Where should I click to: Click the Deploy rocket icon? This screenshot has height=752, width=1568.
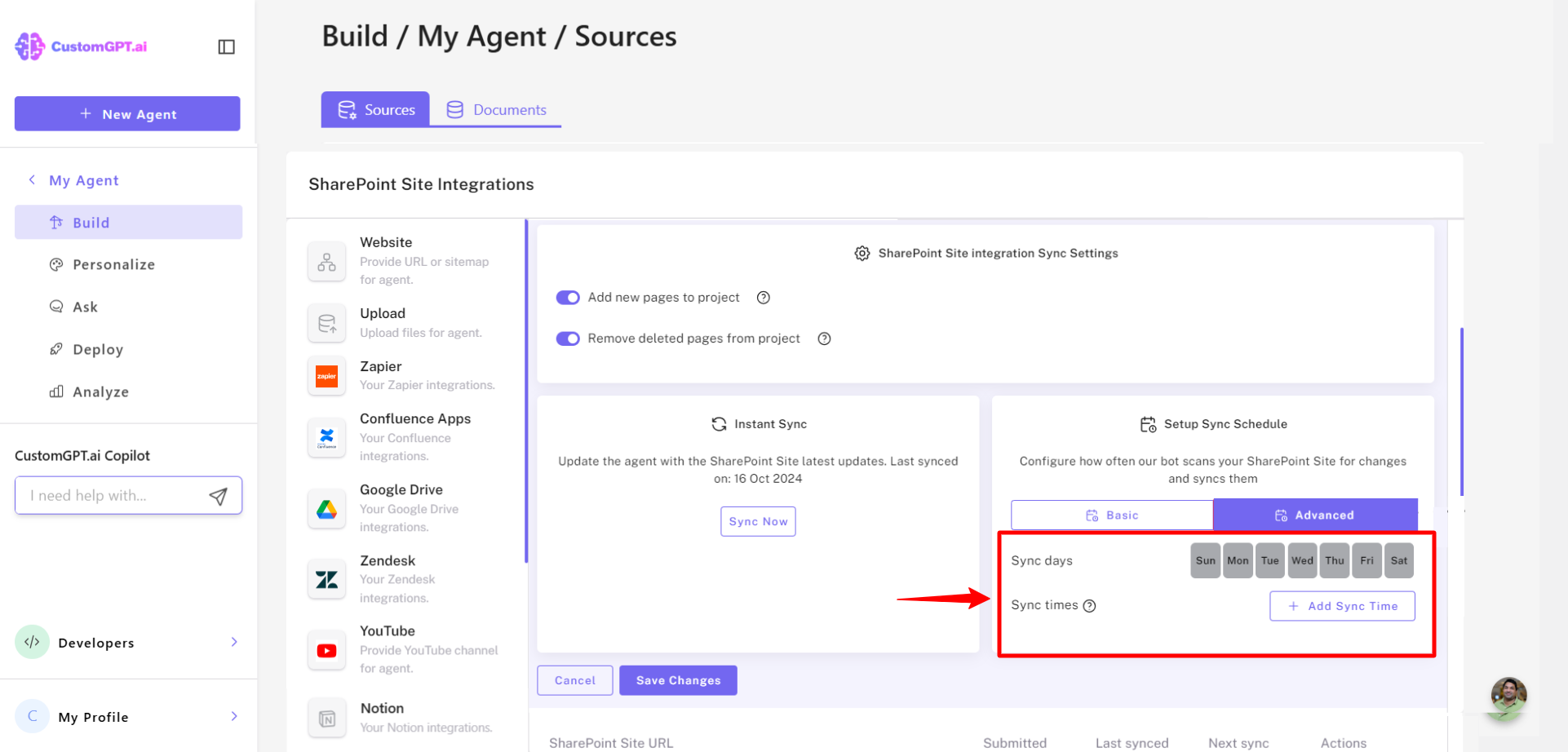coord(56,349)
